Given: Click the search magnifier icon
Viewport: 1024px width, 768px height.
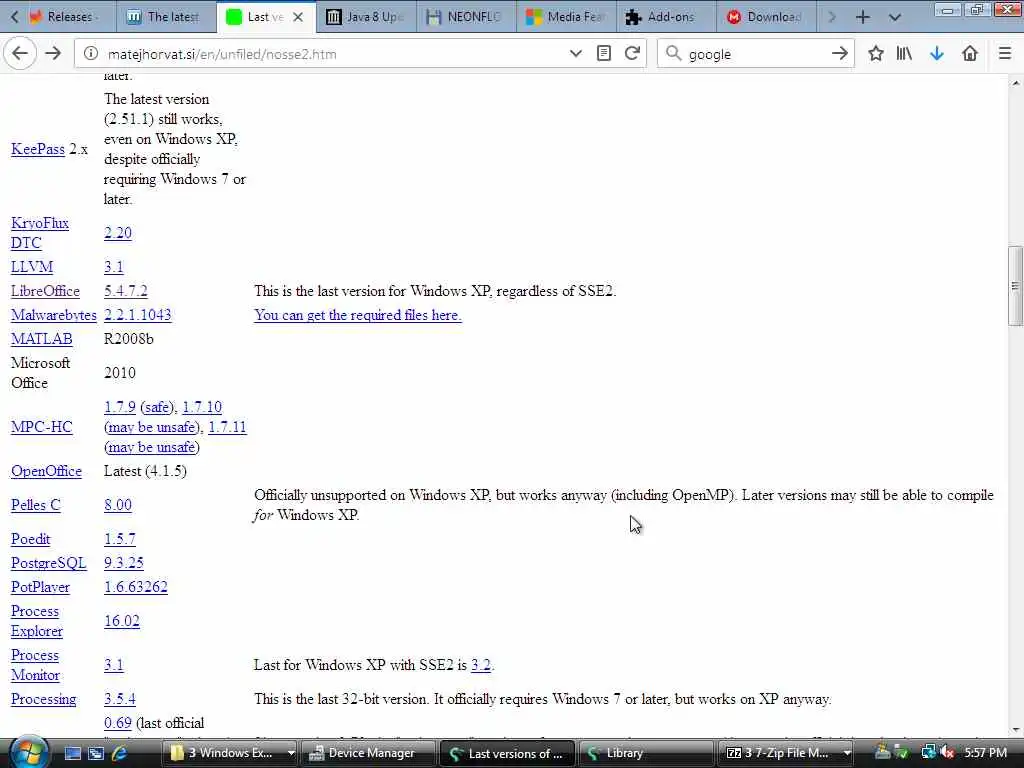Looking at the screenshot, I should [673, 54].
